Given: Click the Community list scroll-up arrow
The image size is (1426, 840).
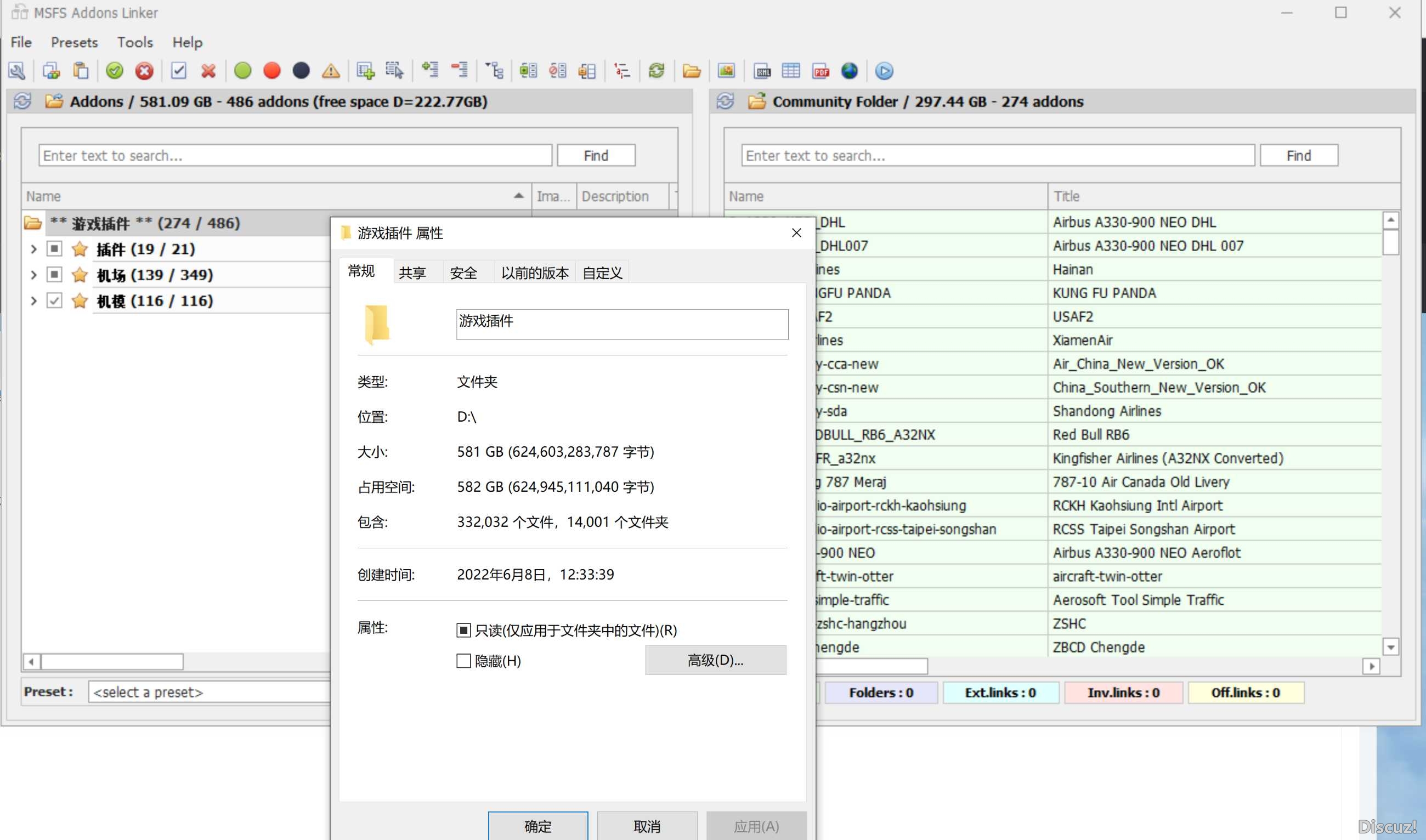Looking at the screenshot, I should (x=1391, y=220).
